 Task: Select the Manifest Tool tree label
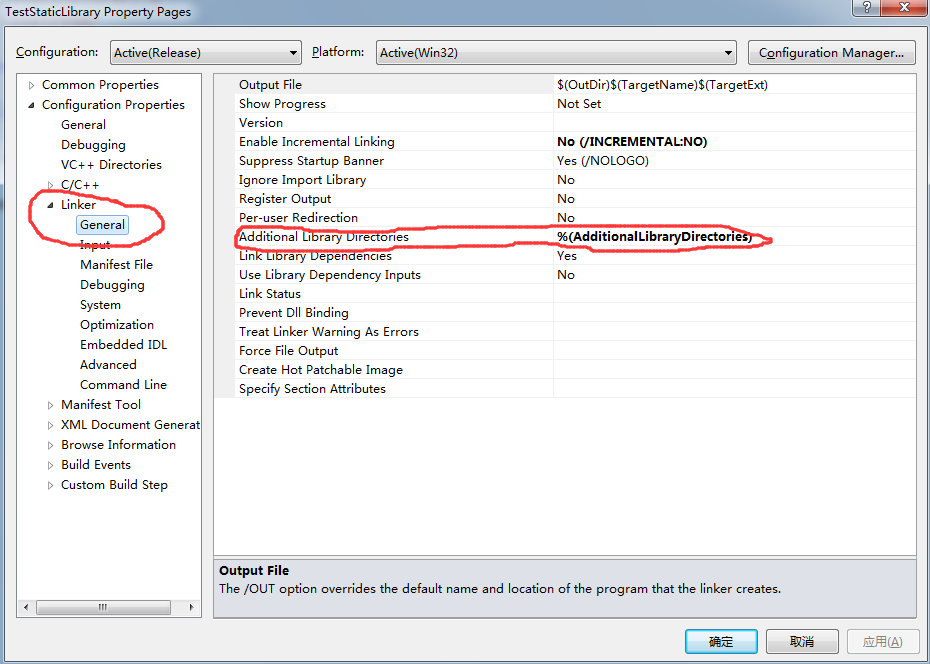click(x=101, y=405)
